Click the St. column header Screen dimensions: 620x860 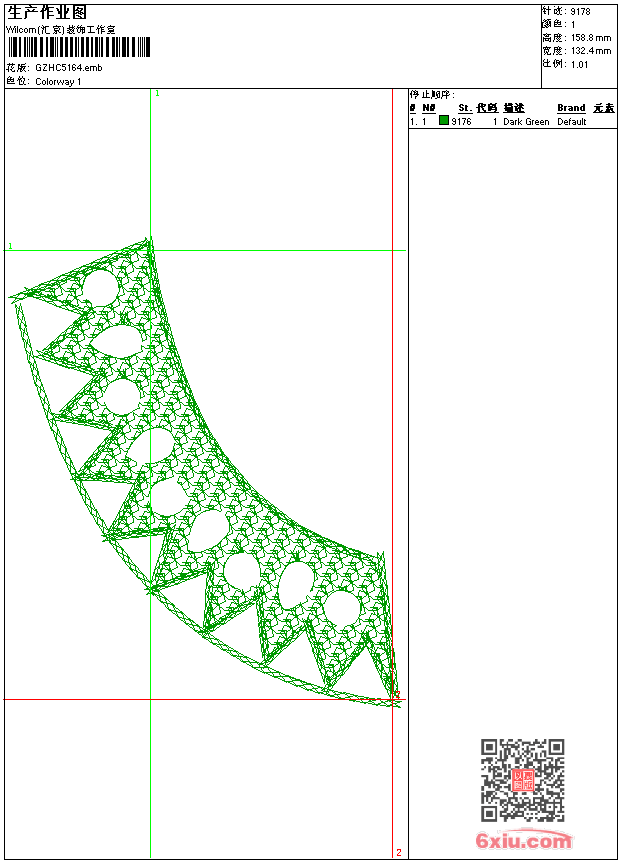464,108
